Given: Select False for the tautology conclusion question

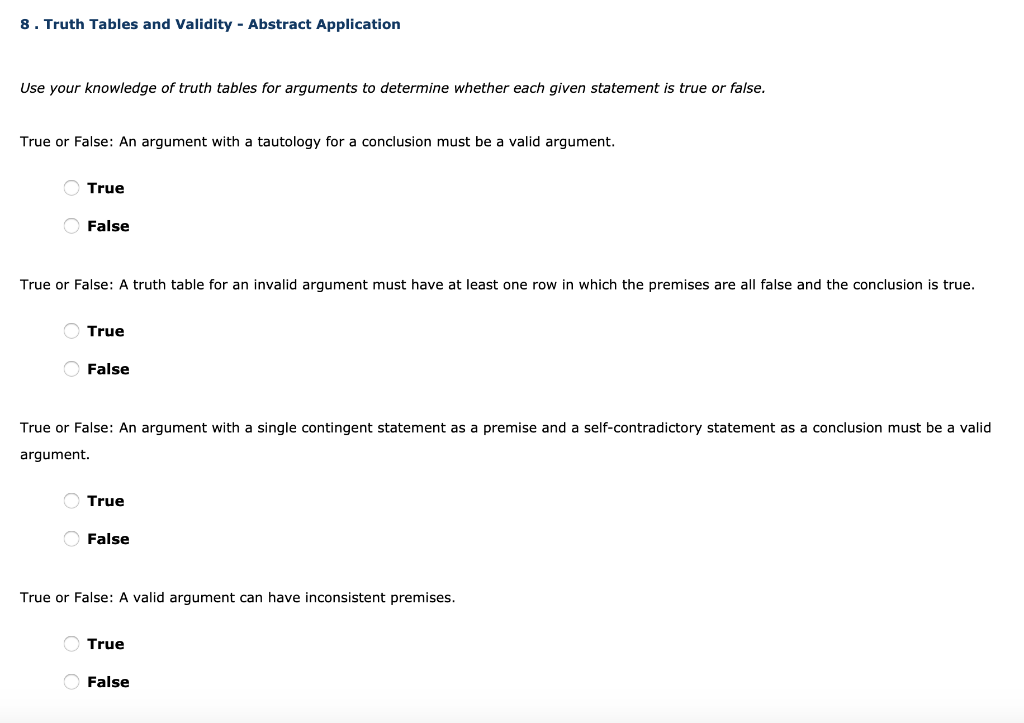Looking at the screenshot, I should point(71,225).
